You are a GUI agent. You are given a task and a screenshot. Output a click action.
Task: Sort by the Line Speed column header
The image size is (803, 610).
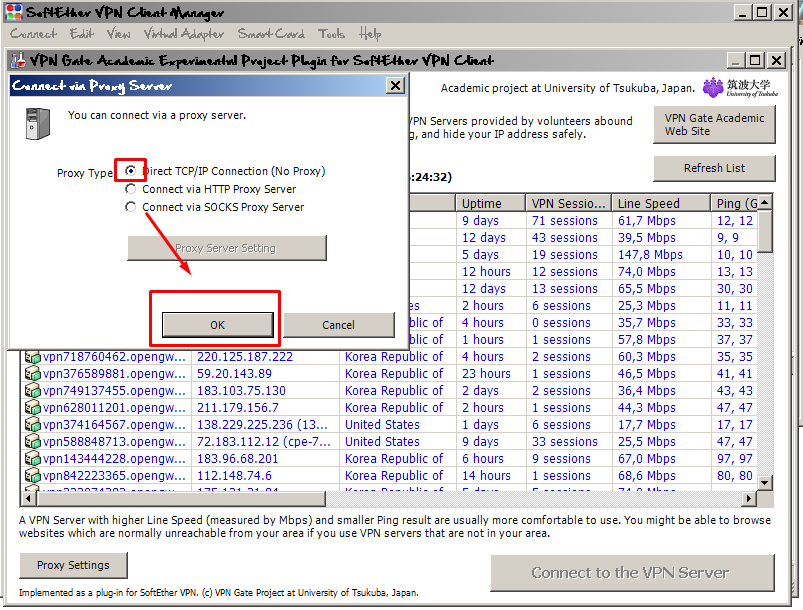tap(661, 203)
